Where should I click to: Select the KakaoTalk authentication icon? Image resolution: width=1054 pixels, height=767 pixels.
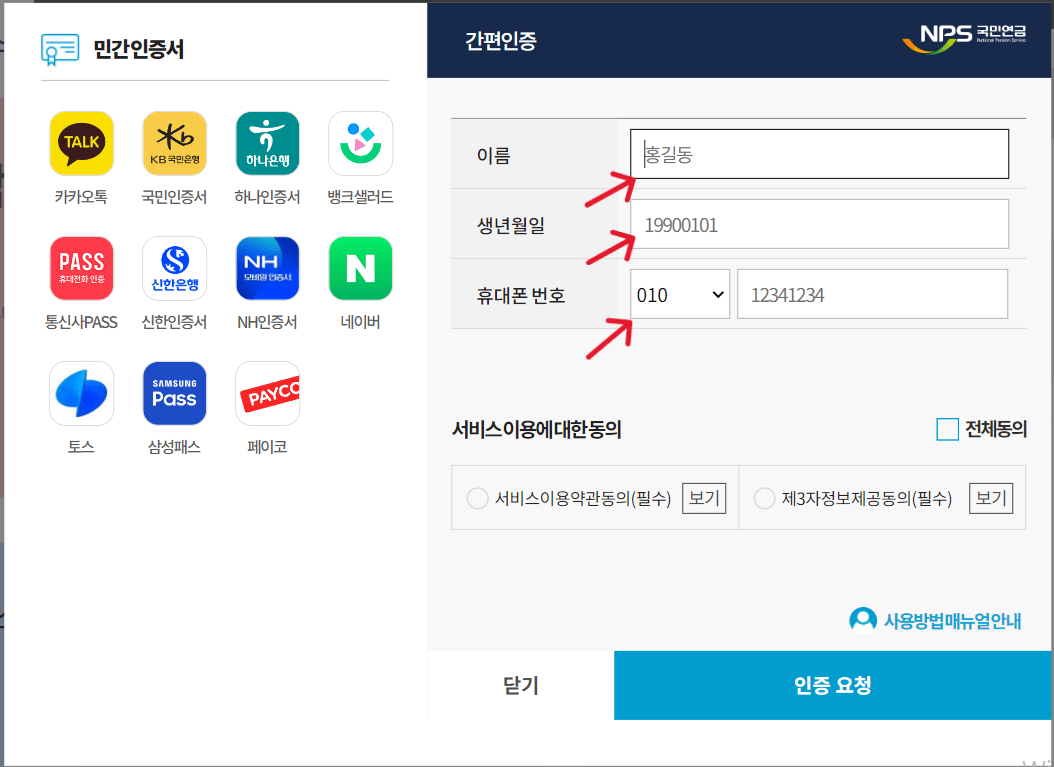pos(81,143)
